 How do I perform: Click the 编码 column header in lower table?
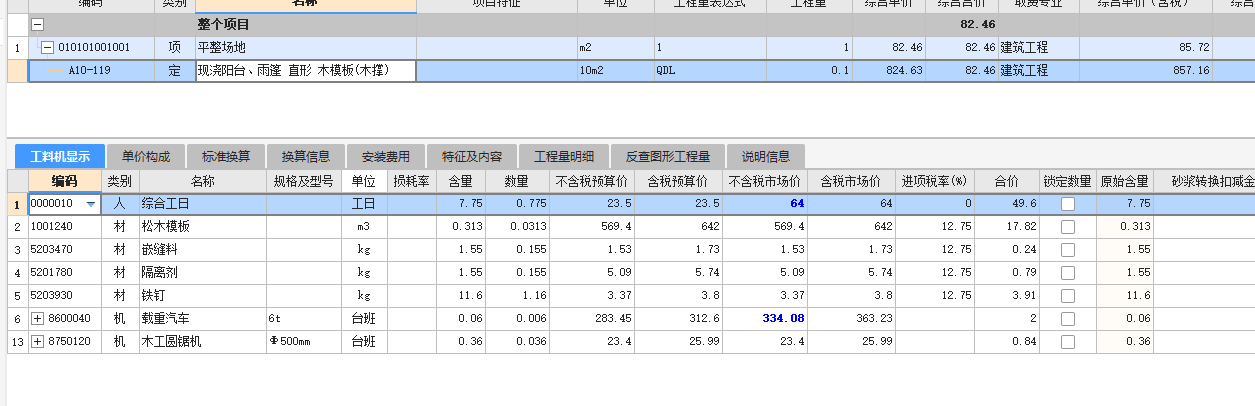click(65, 181)
